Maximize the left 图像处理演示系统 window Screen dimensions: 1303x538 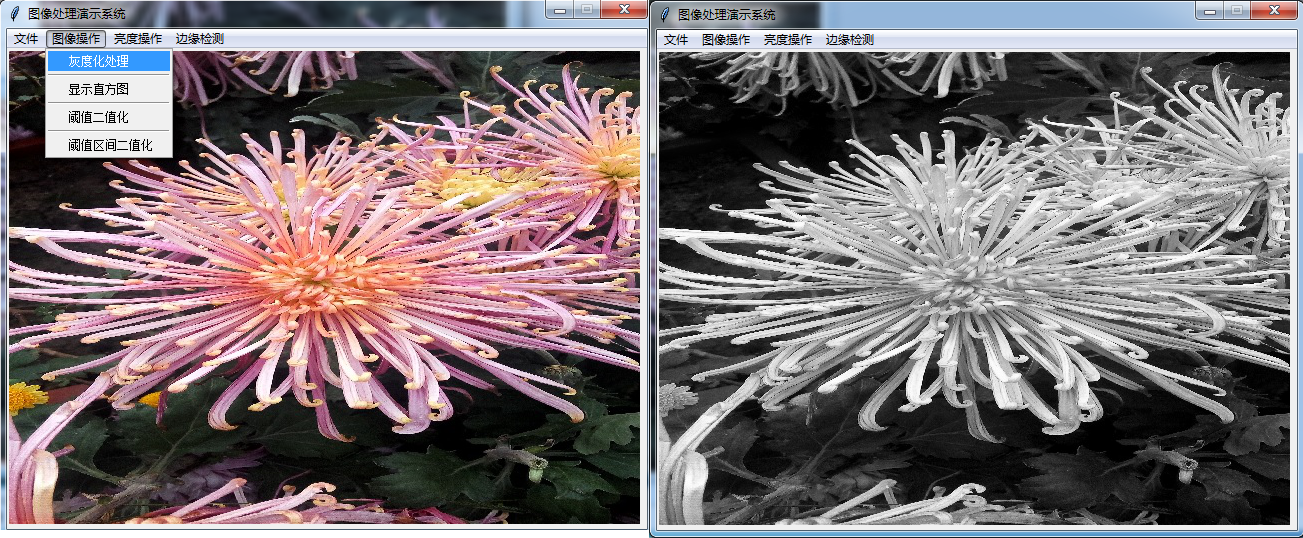586,9
